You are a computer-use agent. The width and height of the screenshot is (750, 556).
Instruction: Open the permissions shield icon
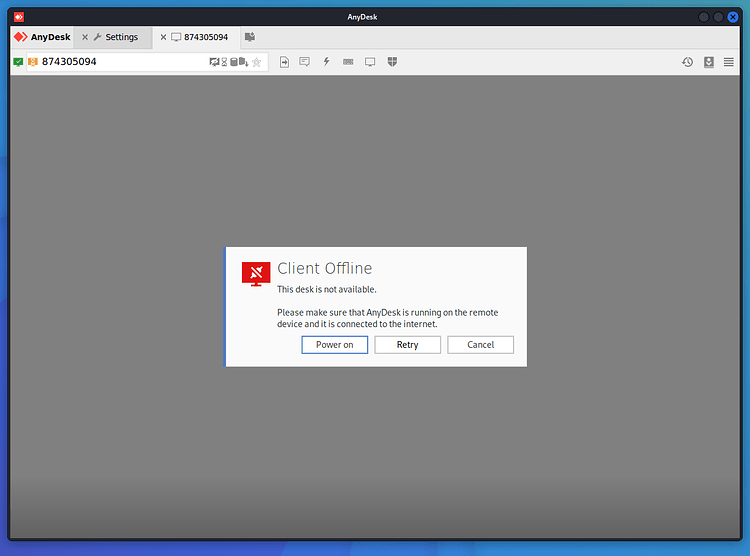392,62
